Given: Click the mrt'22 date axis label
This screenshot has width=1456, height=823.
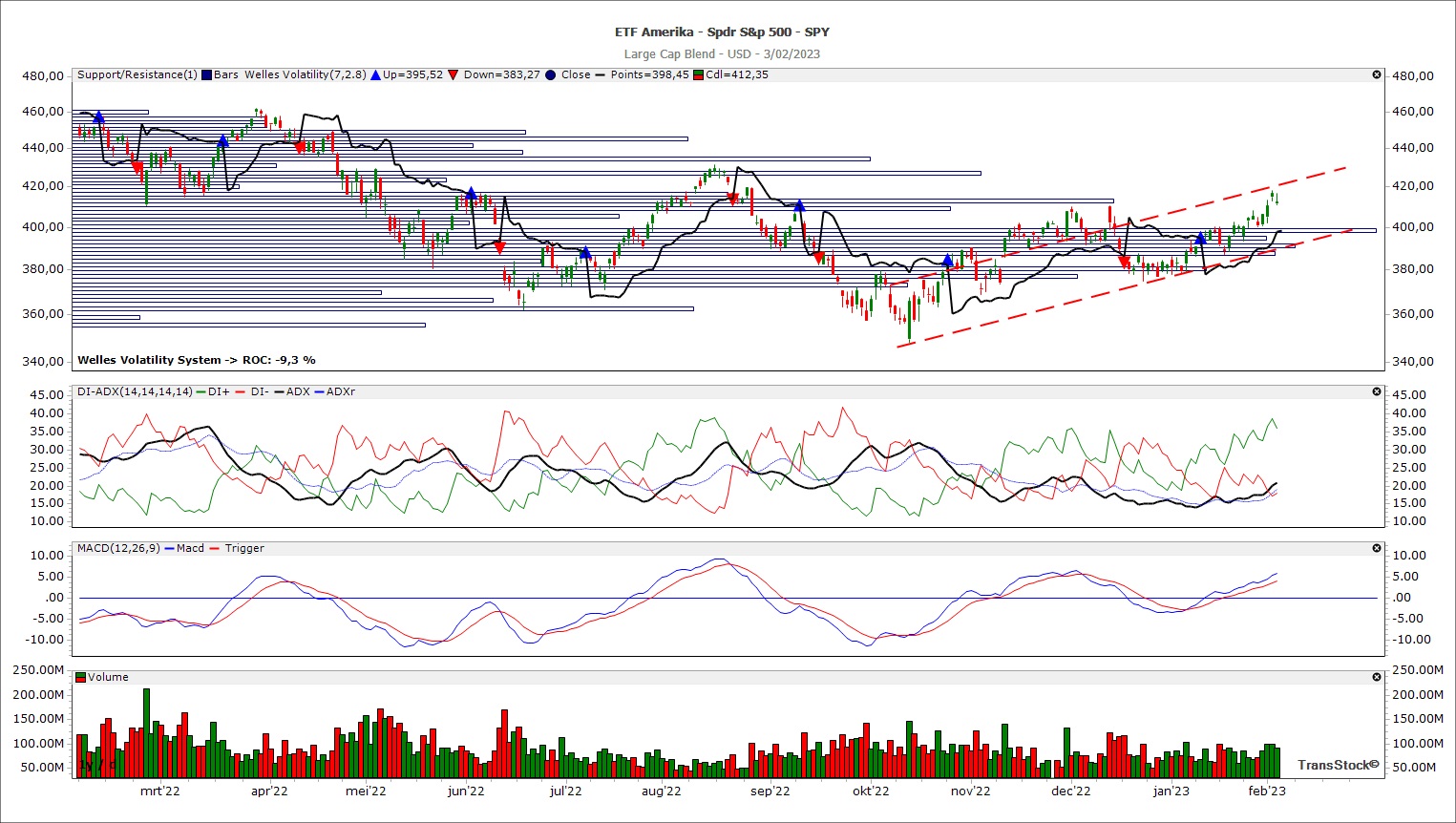Looking at the screenshot, I should (x=160, y=791).
